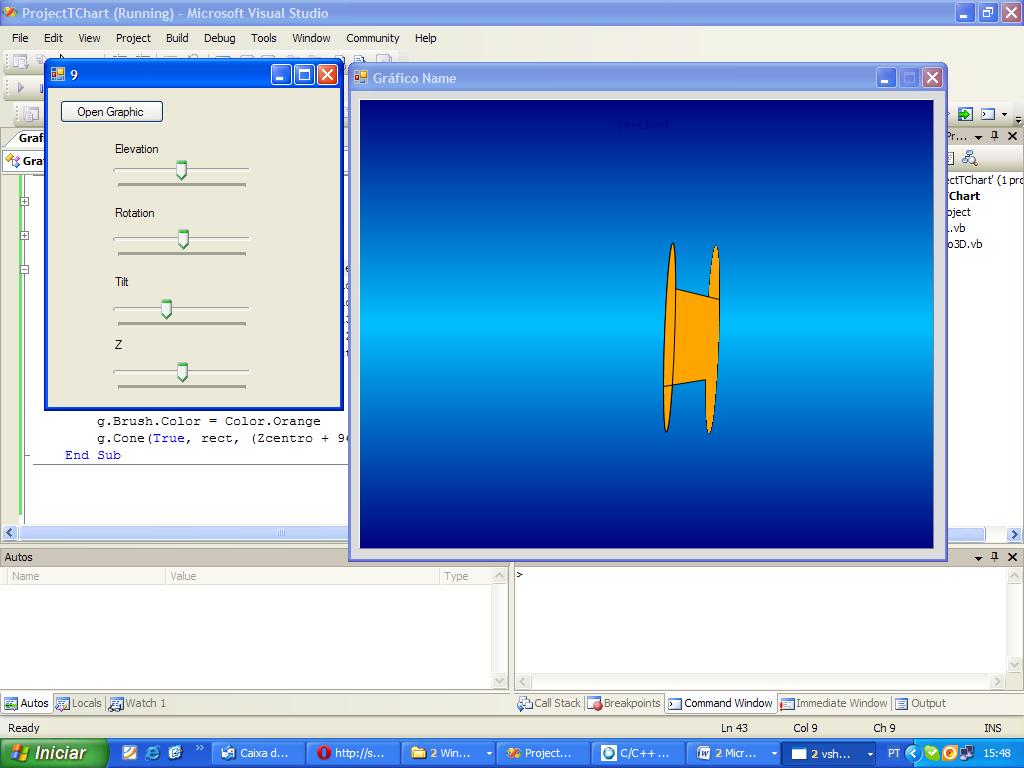
Task: Open the Caixa d... taskbar button
Action: (x=259, y=753)
